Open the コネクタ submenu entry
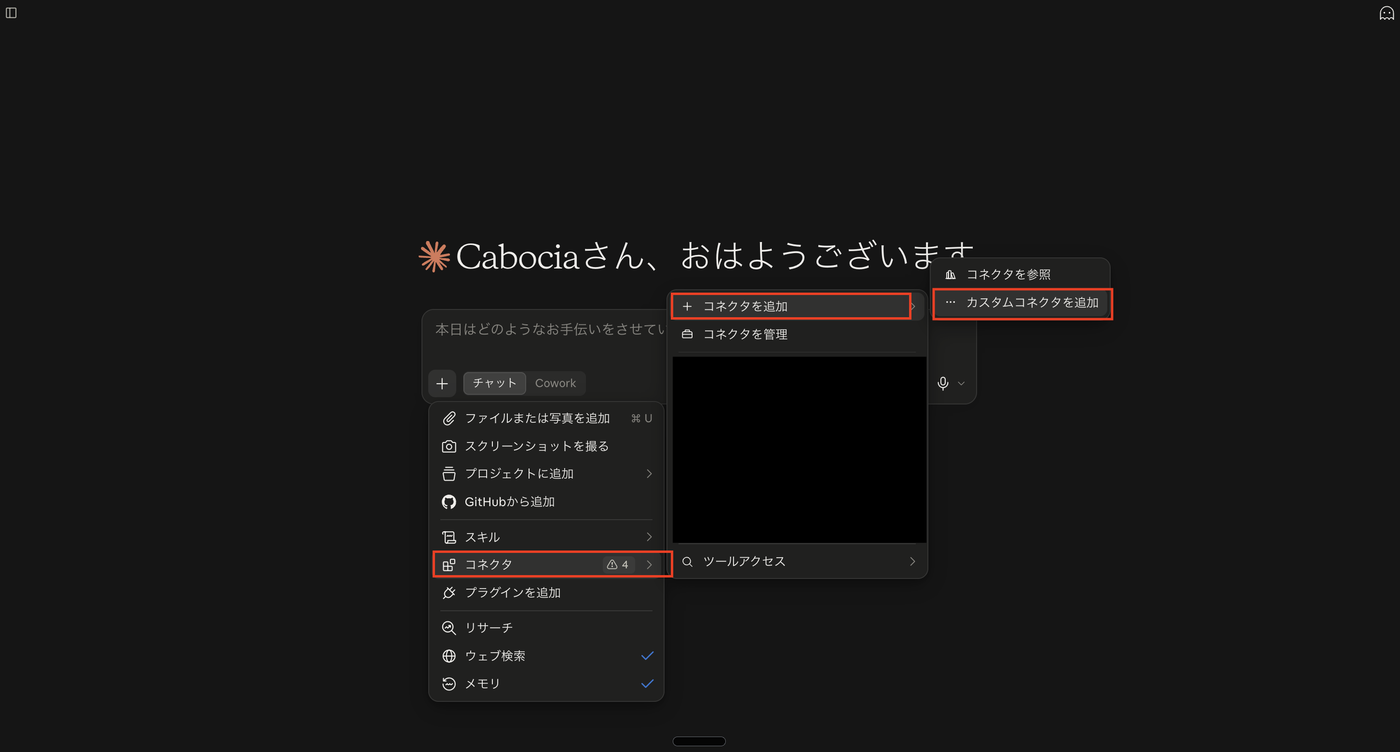 546,565
